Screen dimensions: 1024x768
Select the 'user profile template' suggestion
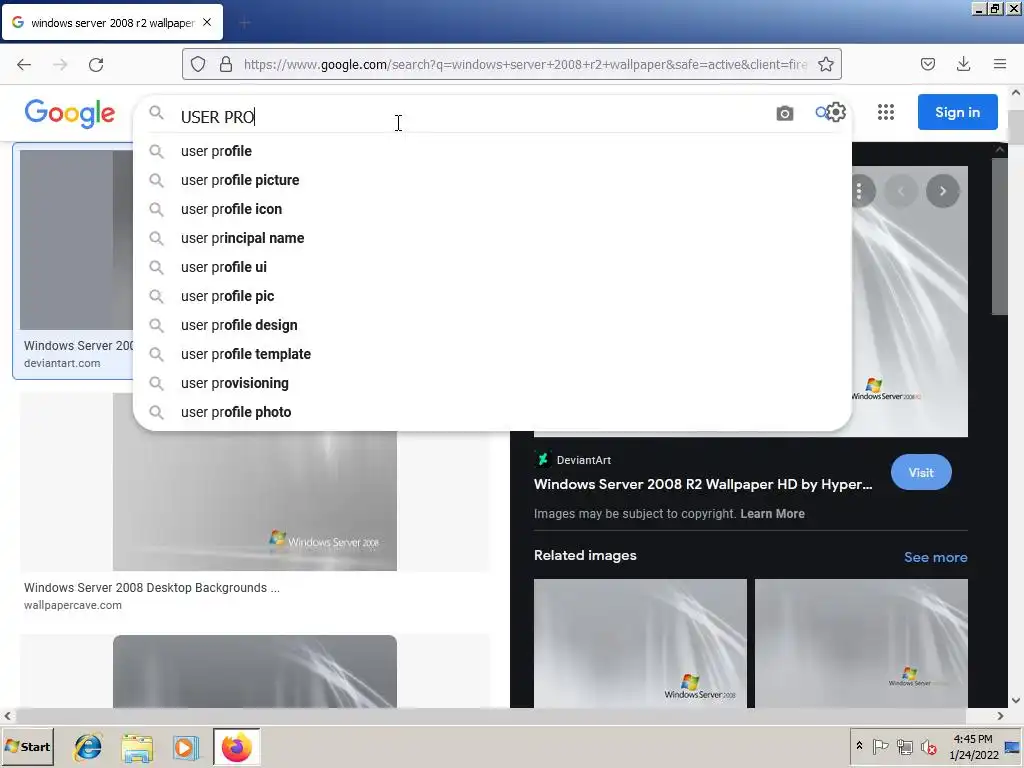(492, 354)
